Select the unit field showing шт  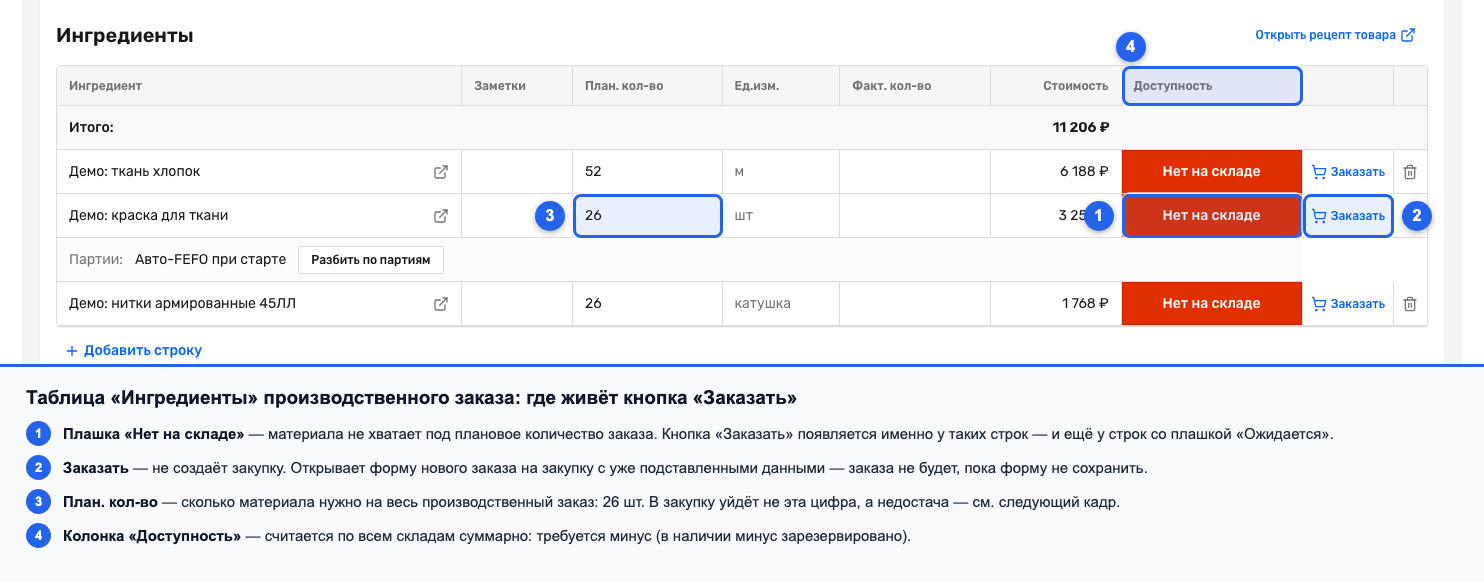781,216
